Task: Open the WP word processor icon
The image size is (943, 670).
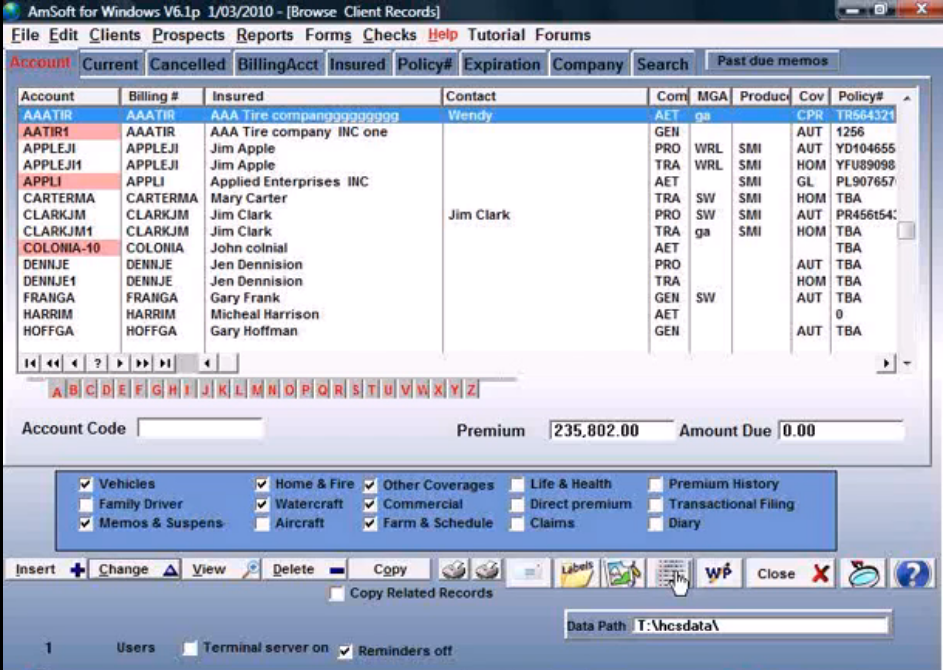Action: 718,571
